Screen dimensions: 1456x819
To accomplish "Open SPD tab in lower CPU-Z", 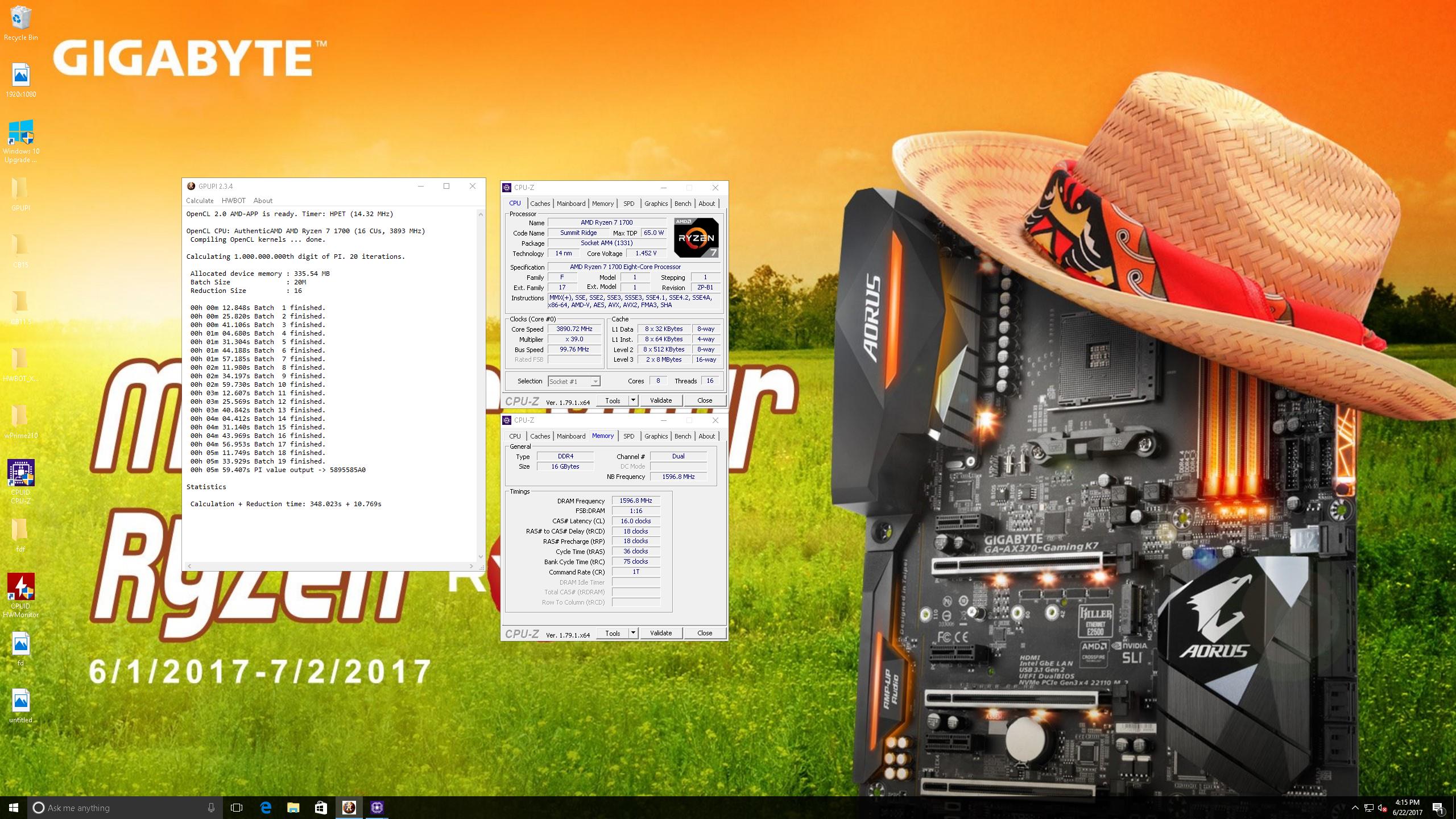I will [x=628, y=436].
